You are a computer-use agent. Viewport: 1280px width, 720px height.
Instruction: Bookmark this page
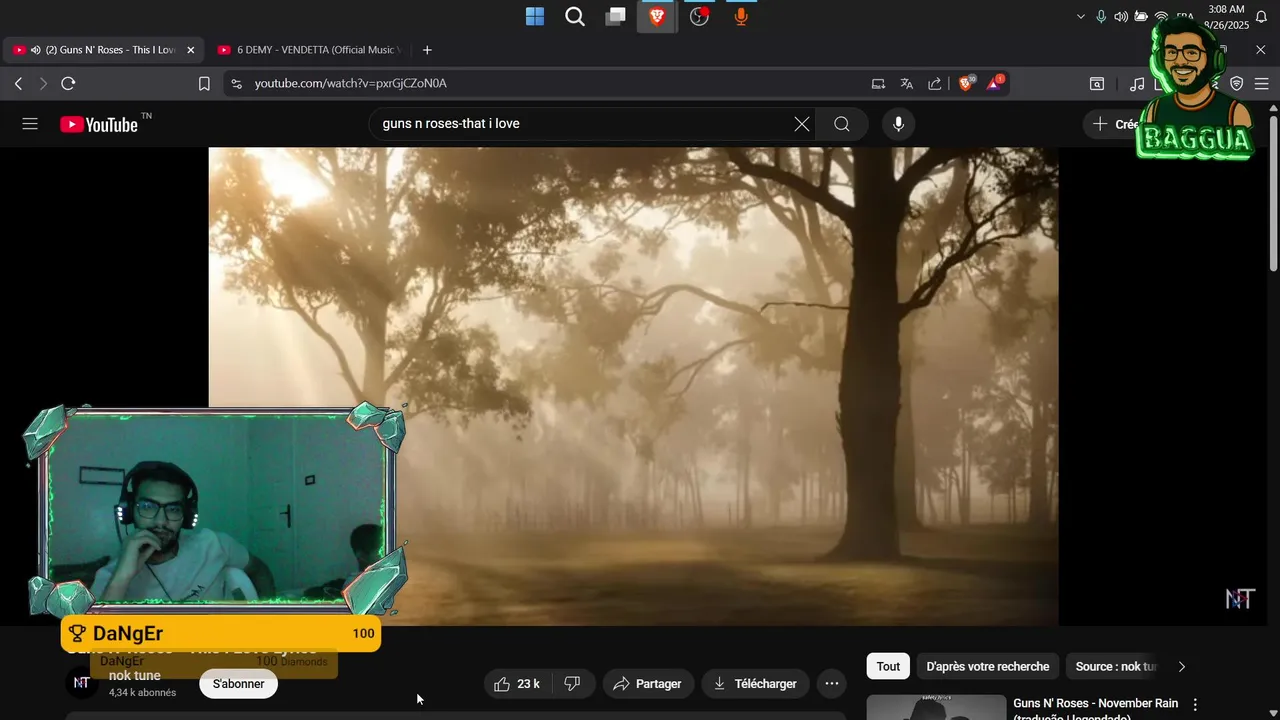point(204,84)
